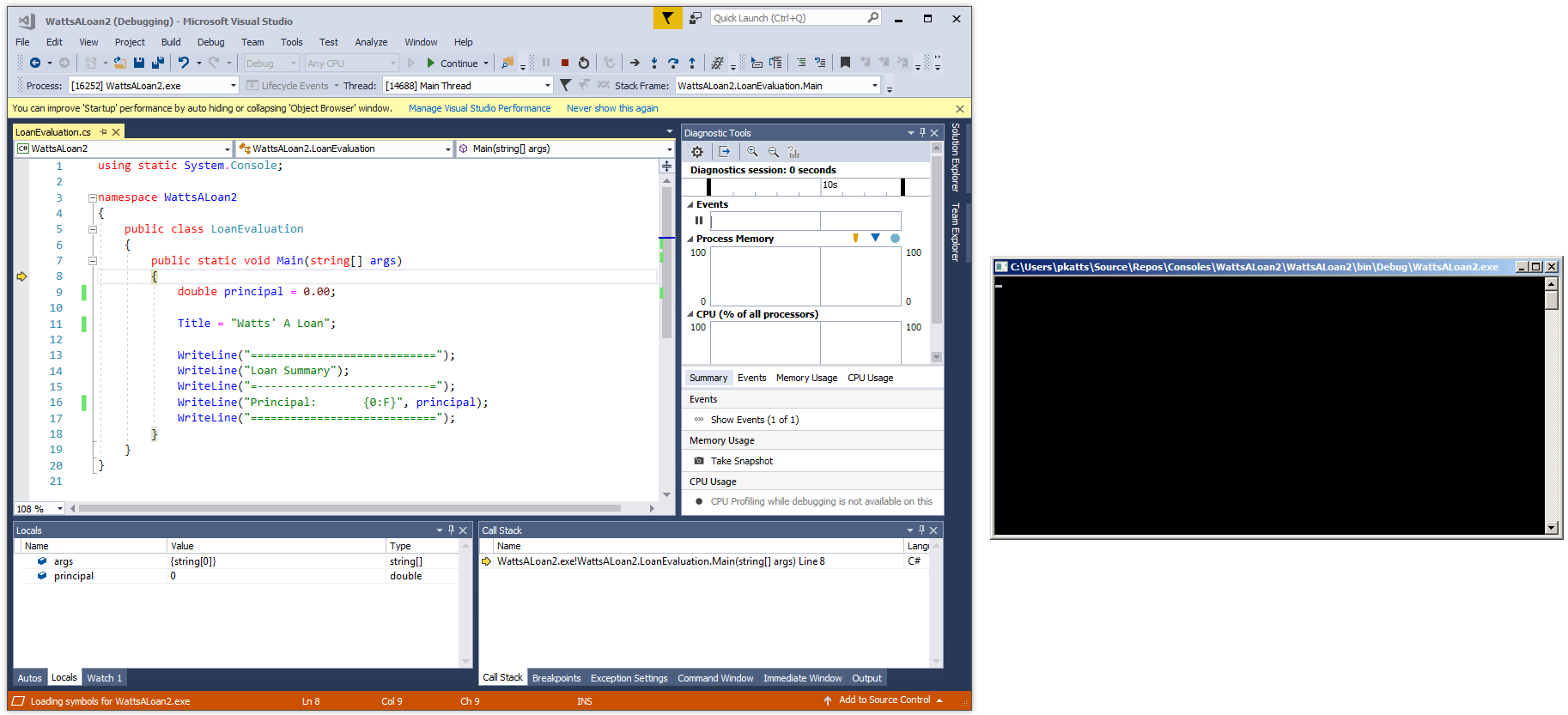The height and width of the screenshot is (715, 1568).
Task: Click the editor split window icon
Action: [666, 166]
